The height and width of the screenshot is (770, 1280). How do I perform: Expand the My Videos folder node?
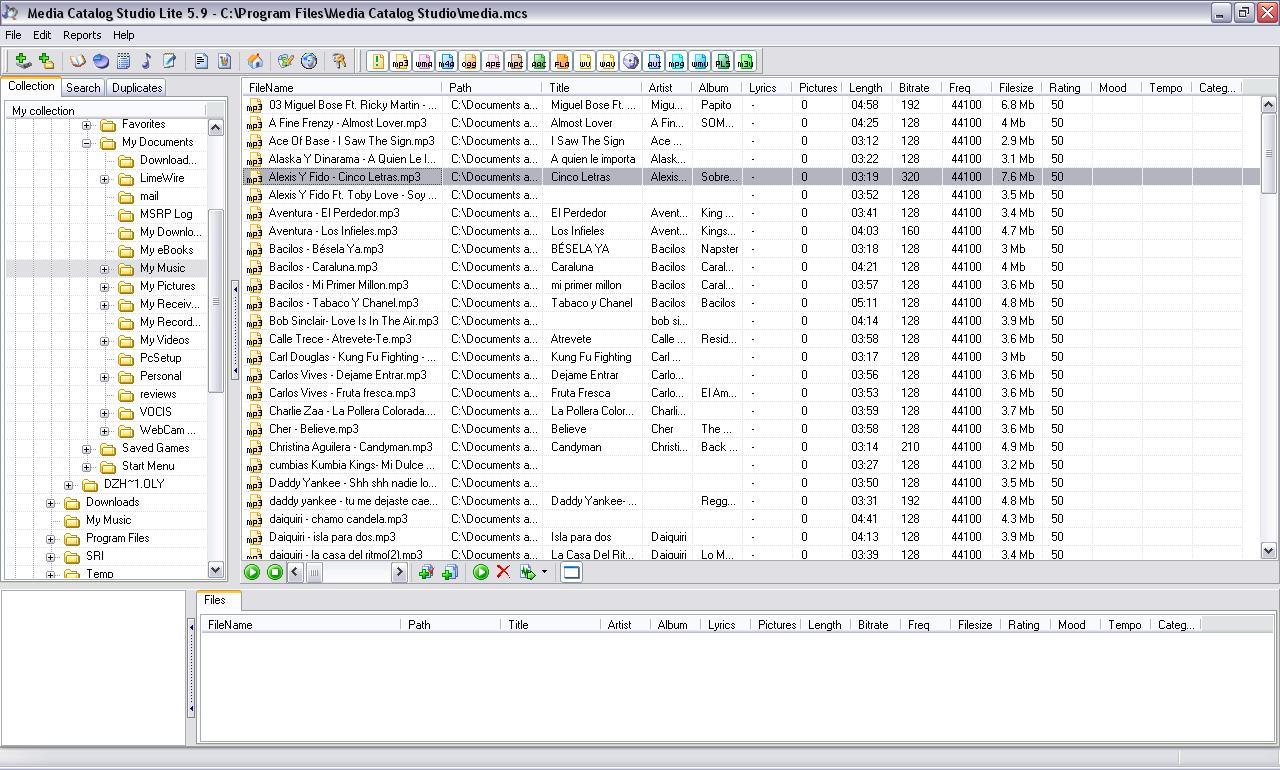coord(105,341)
